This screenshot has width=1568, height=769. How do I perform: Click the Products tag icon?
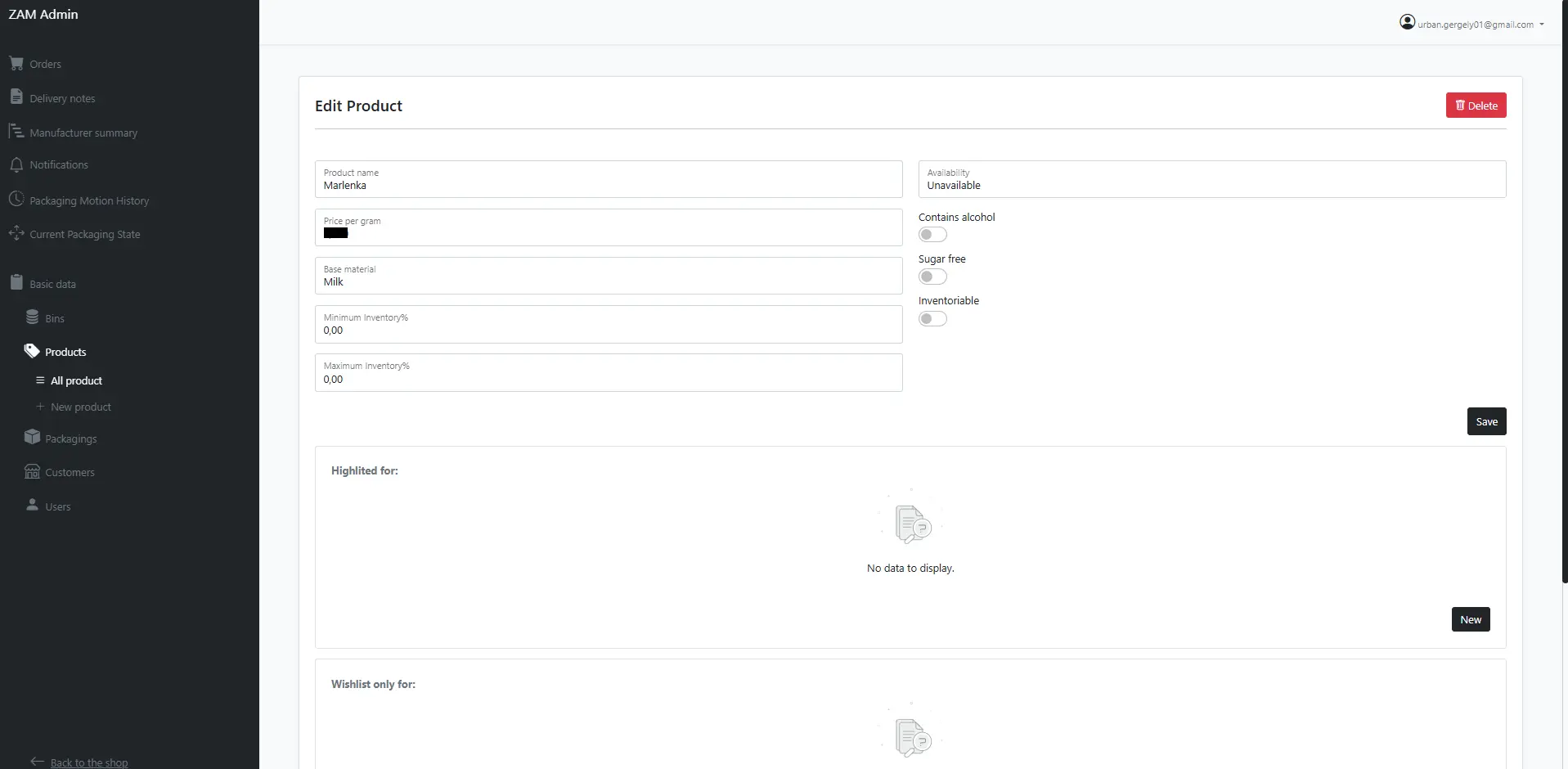point(32,351)
